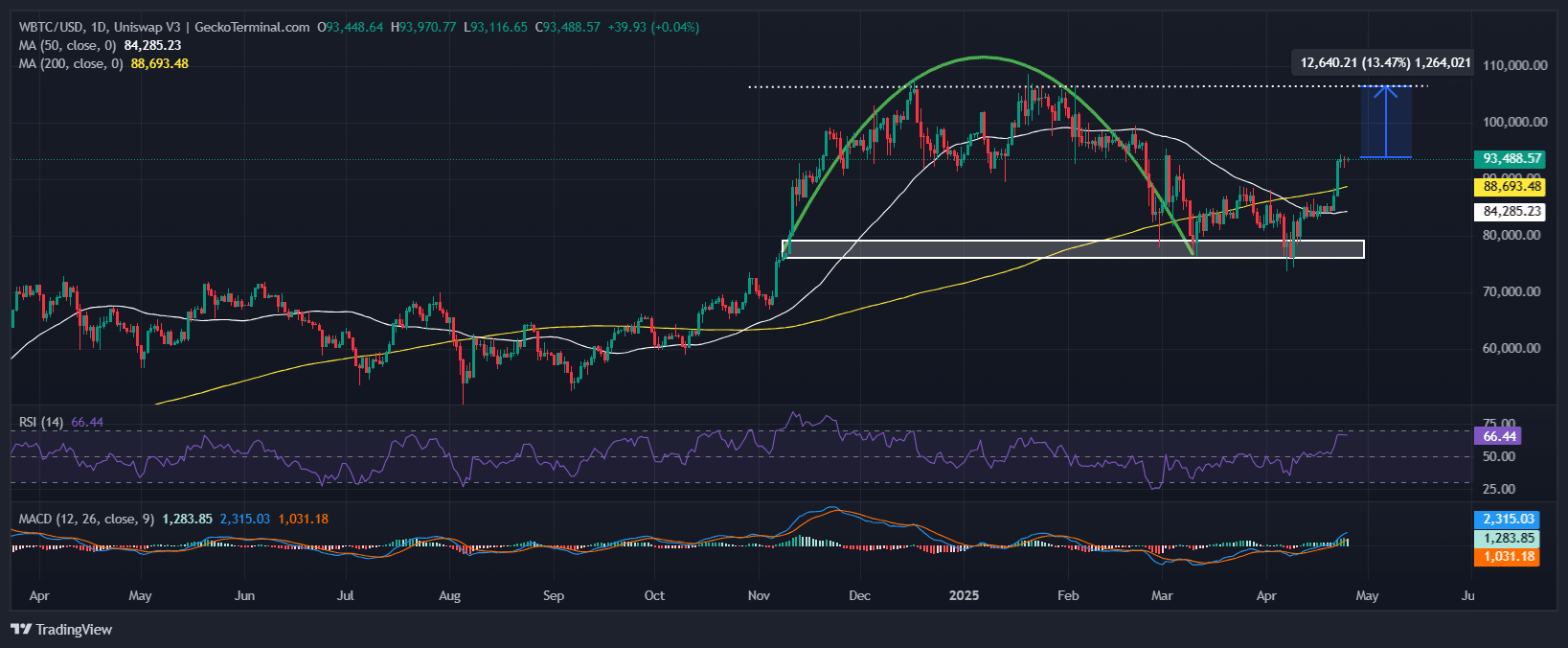
Task: Click the 70,000.00 price axis label
Action: pyautogui.click(x=1511, y=291)
